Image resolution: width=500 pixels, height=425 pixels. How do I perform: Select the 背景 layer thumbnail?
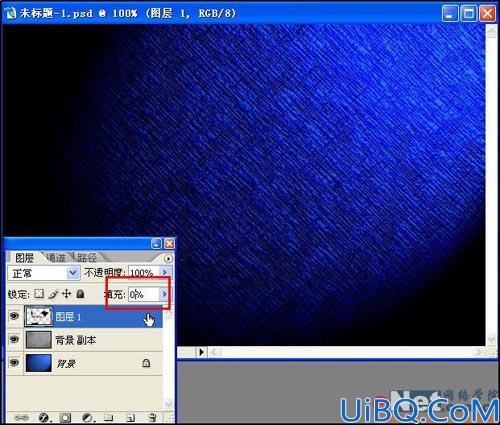coord(39,363)
